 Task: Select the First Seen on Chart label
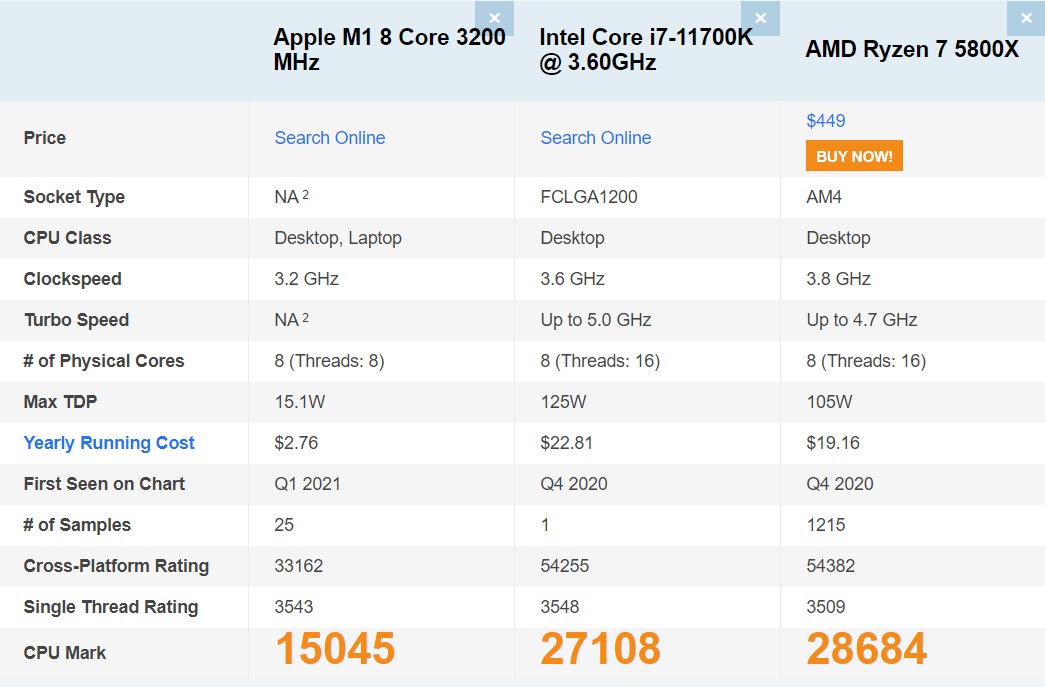104,484
